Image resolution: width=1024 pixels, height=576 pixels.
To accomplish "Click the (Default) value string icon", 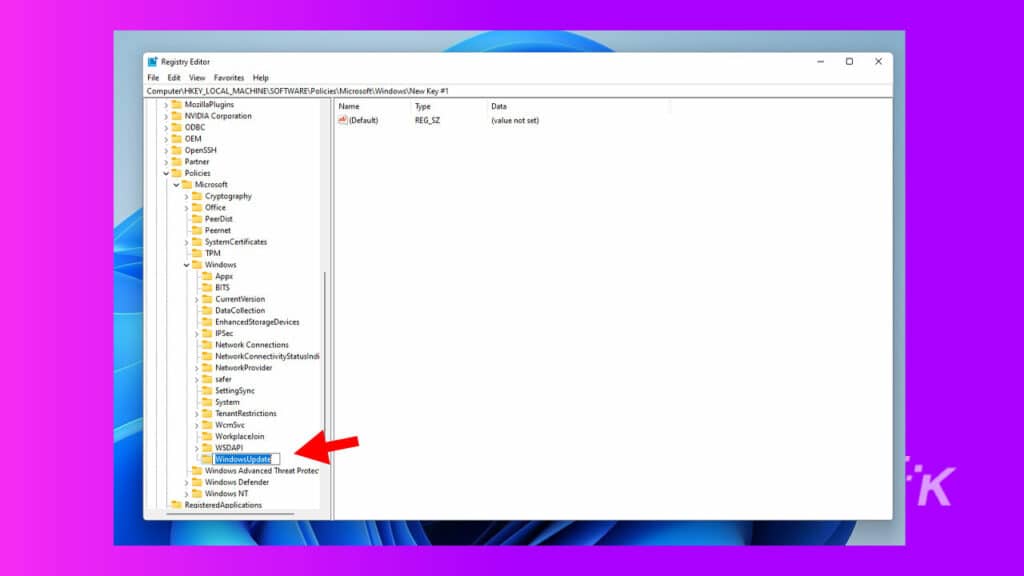I will 343,120.
